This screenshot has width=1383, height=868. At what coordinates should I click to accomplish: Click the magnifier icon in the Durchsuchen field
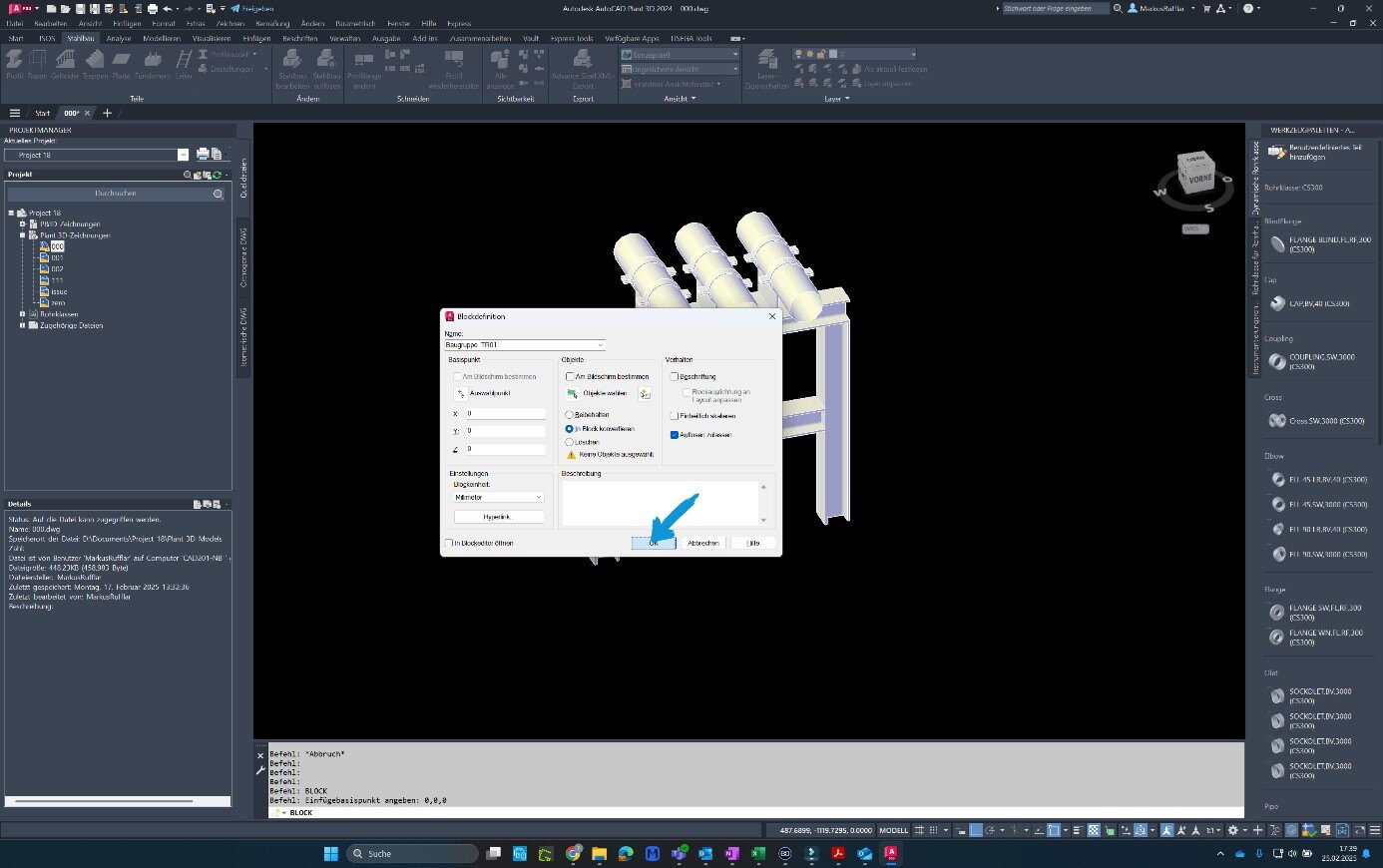click(x=219, y=195)
